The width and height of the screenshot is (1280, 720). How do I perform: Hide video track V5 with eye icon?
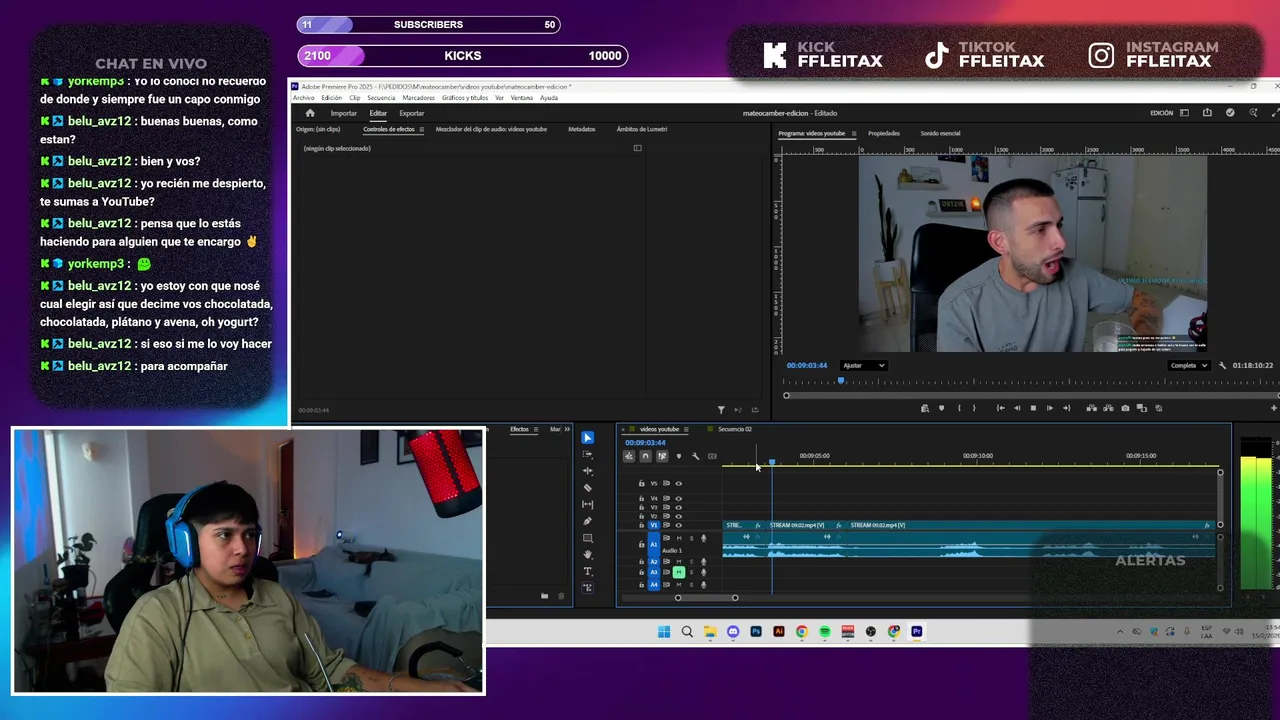679,484
